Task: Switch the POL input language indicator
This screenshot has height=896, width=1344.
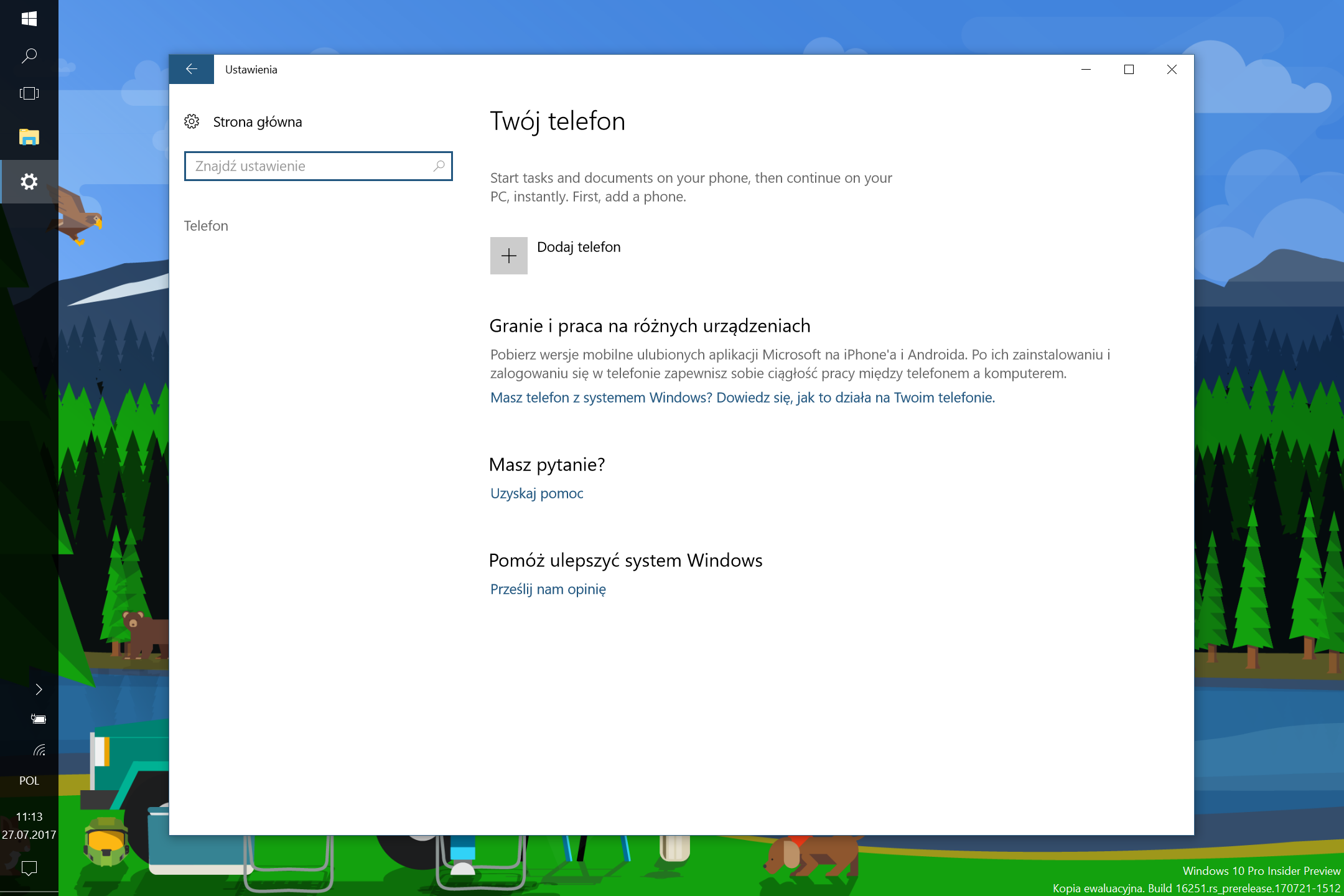Action: pos(29,781)
